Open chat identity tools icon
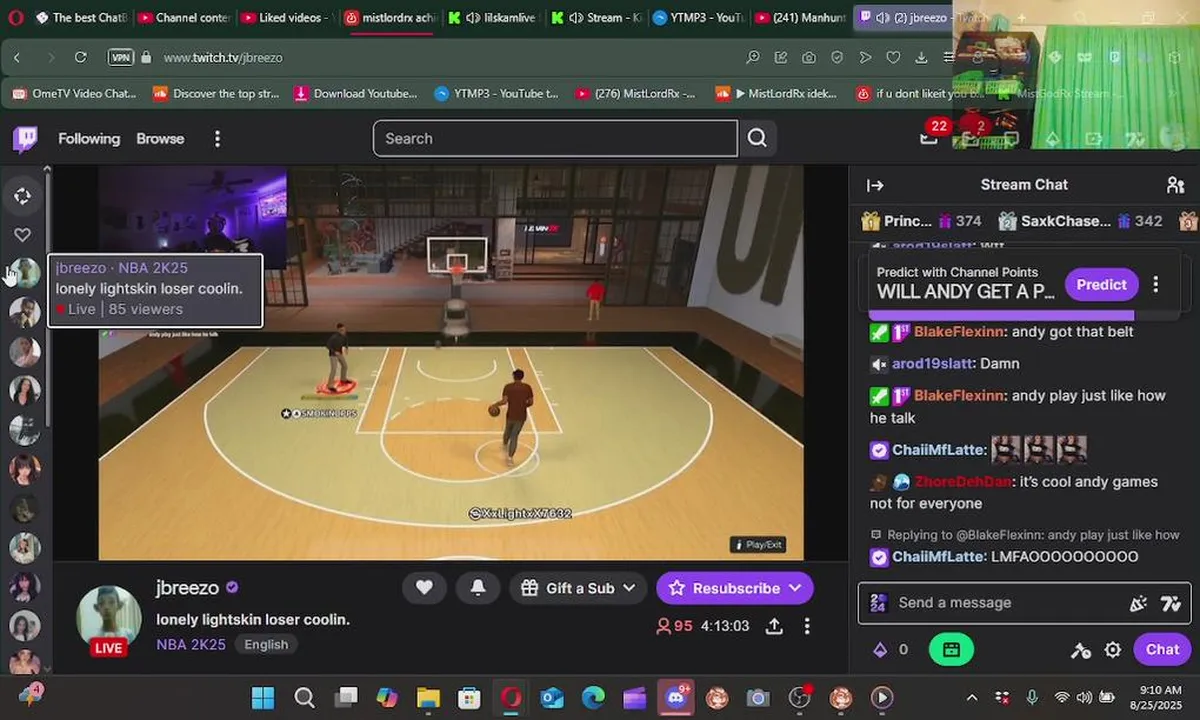 click(x=1081, y=650)
